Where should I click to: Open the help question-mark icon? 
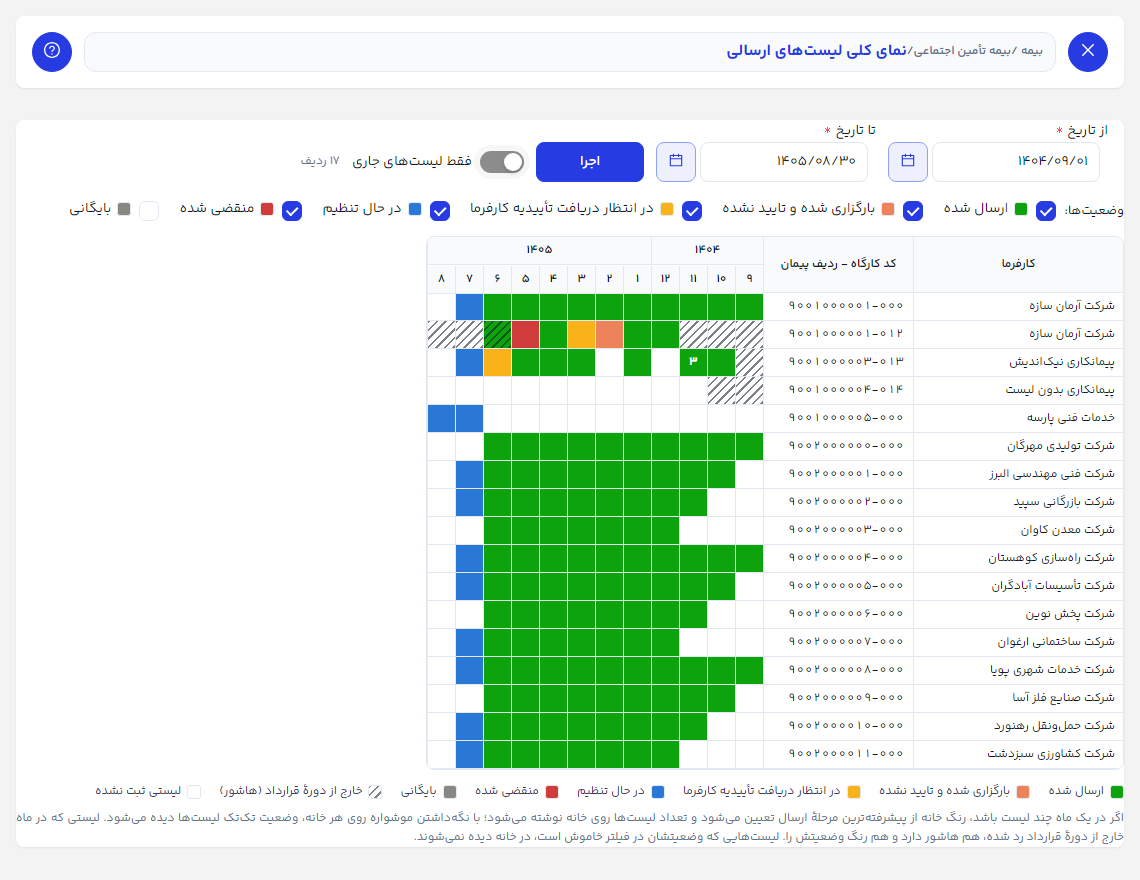pyautogui.click(x=52, y=52)
